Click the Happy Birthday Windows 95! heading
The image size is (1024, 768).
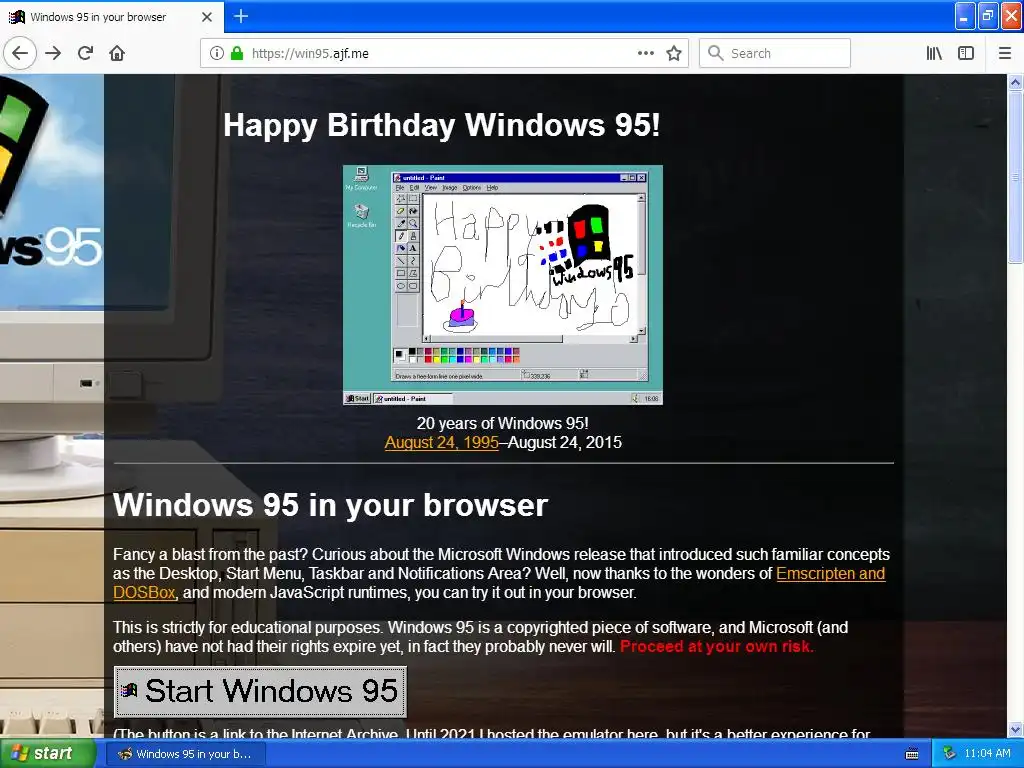[441, 125]
